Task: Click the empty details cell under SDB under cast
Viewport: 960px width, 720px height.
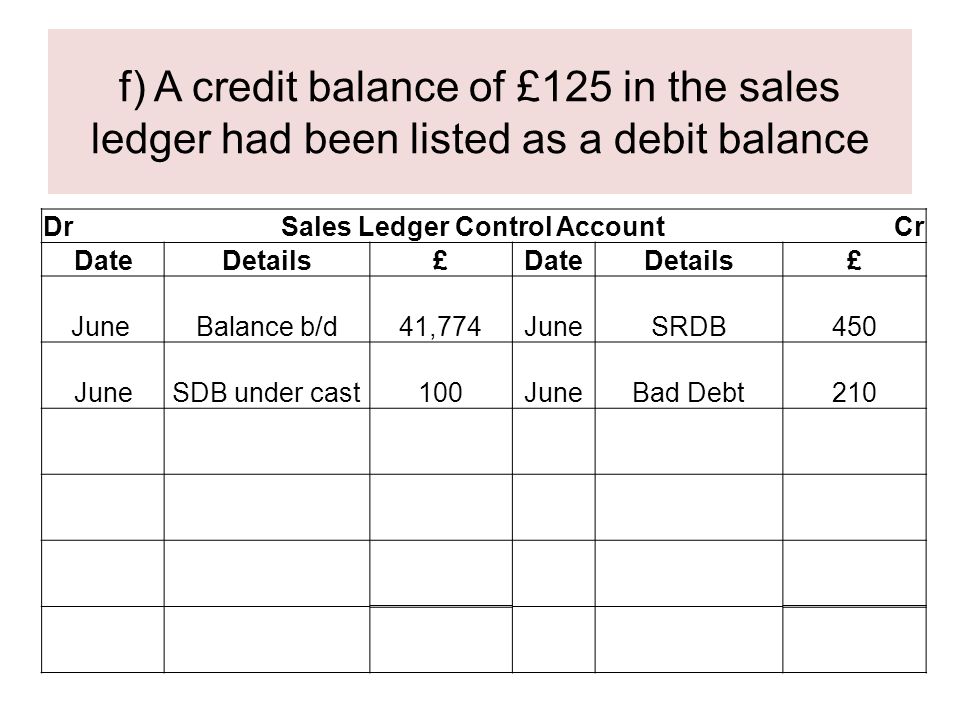Action: (x=267, y=441)
